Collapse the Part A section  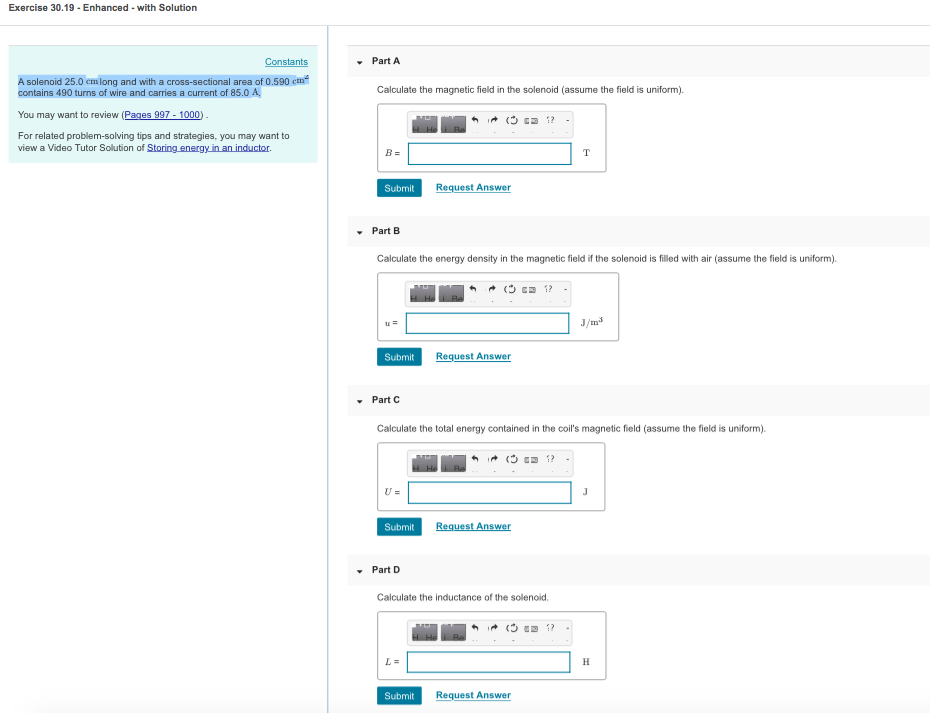click(x=359, y=61)
